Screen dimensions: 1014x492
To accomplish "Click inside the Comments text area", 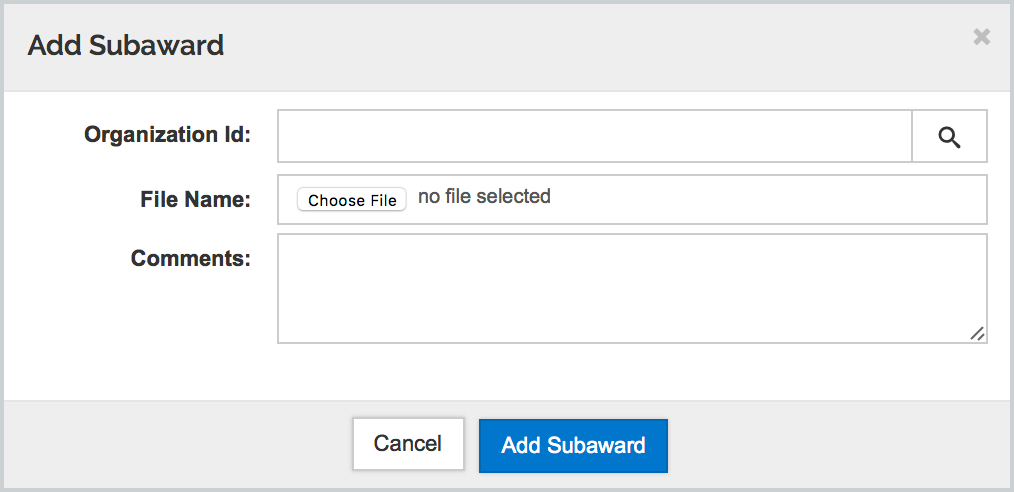I will tap(631, 289).
